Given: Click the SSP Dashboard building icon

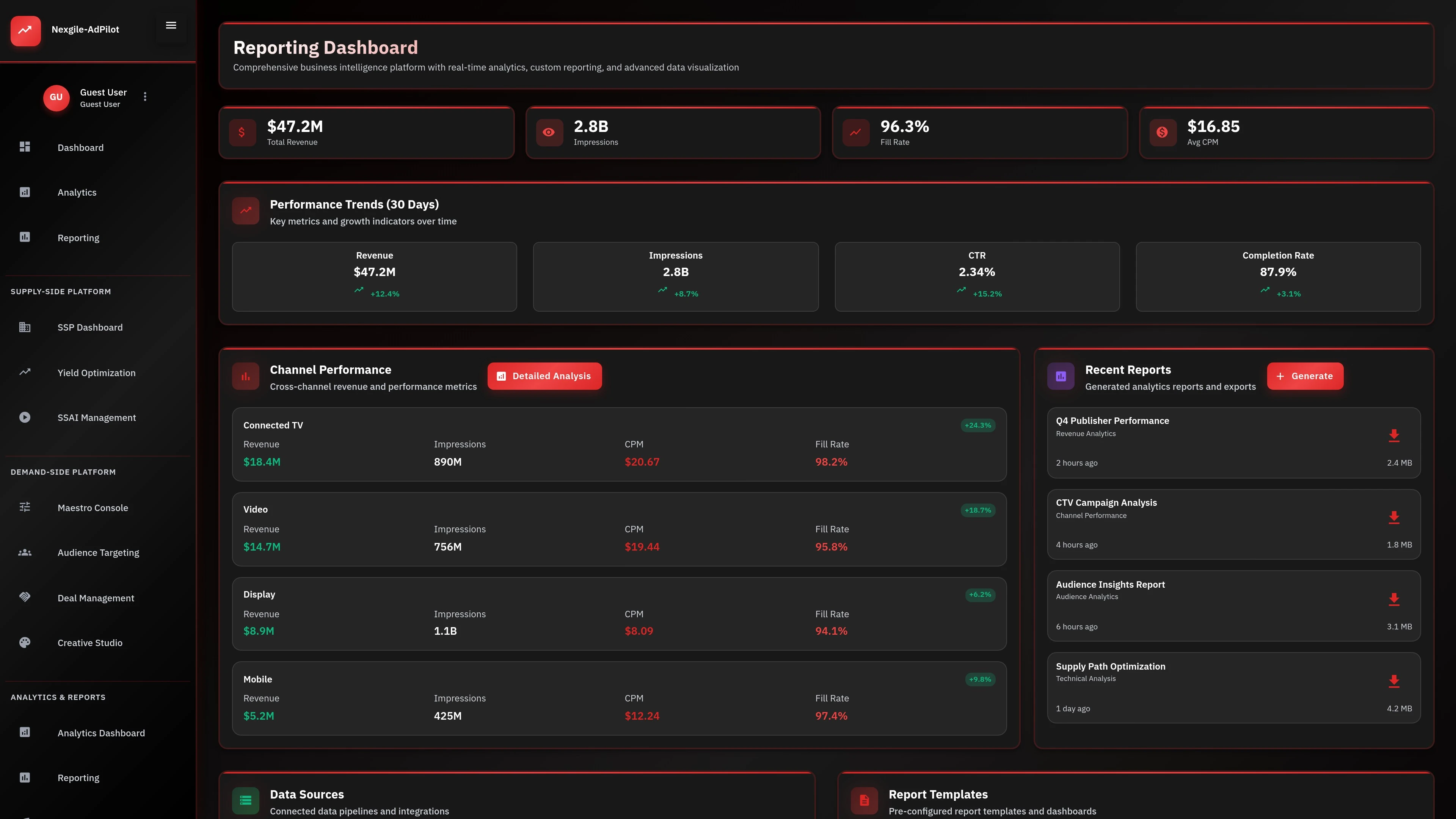Looking at the screenshot, I should [25, 327].
